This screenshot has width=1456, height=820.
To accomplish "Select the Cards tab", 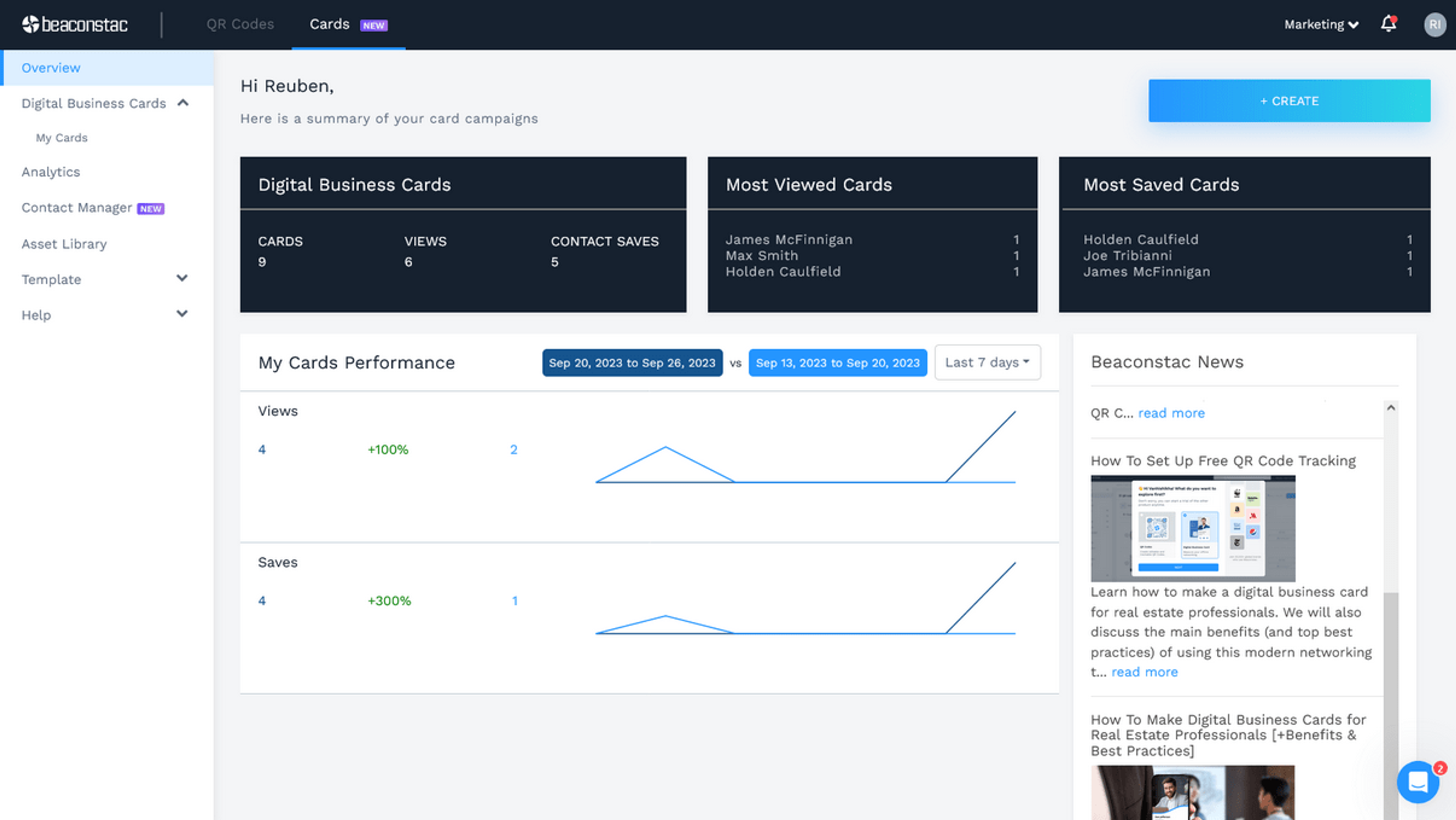I will 329,24.
